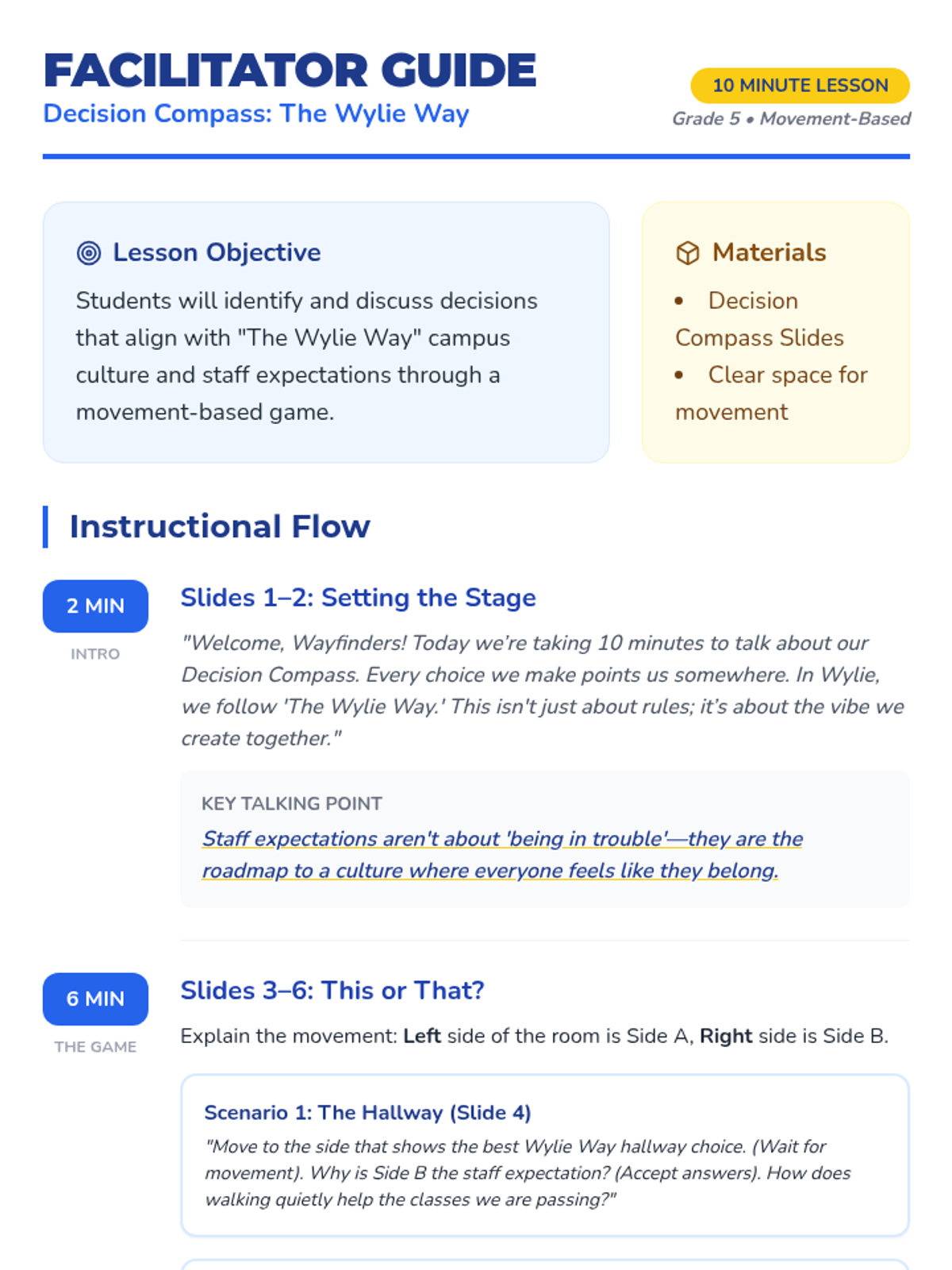This screenshot has width=952, height=1270.
Task: Click the box icon beside Materials
Action: click(688, 253)
